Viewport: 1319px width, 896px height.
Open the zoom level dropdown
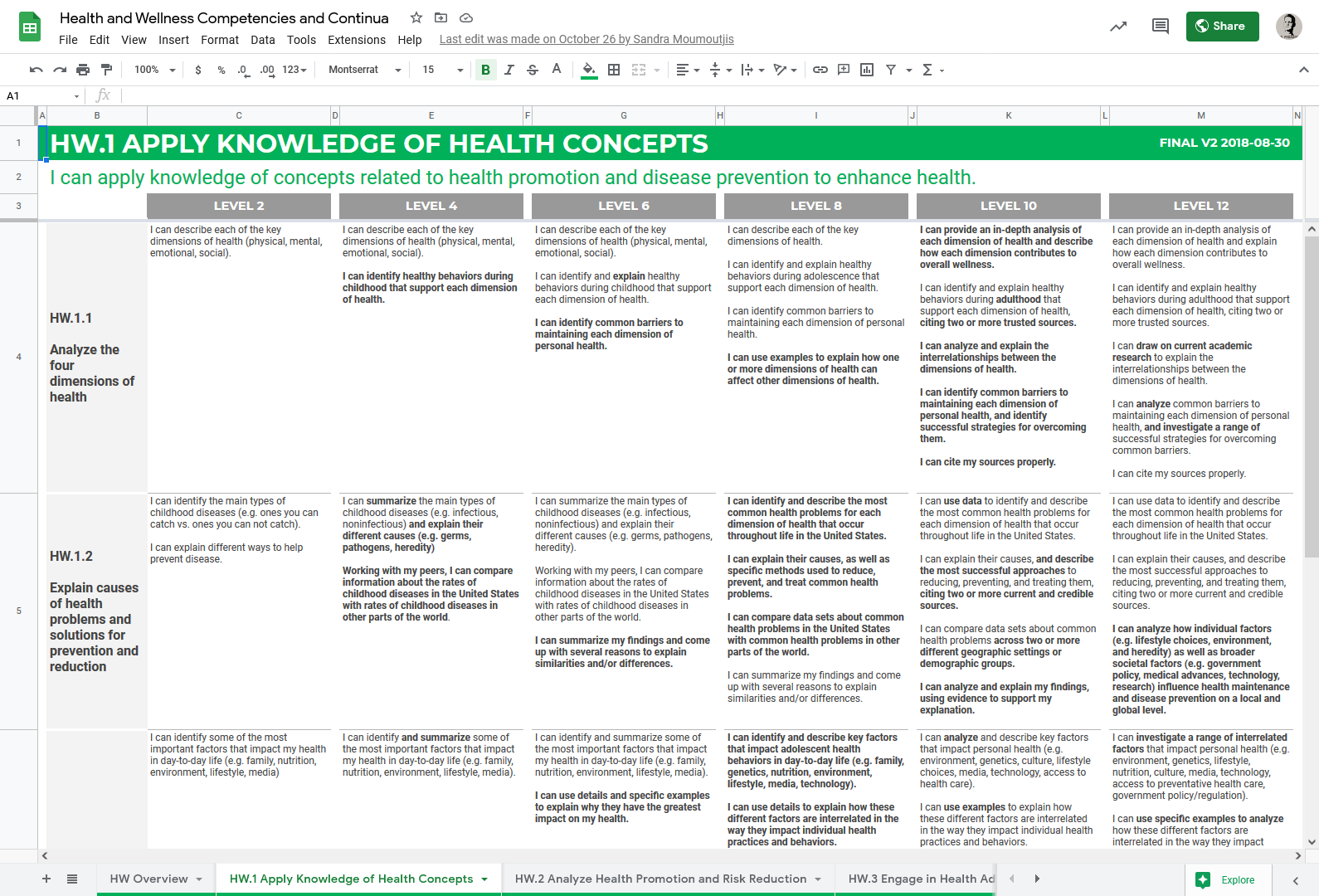155,70
